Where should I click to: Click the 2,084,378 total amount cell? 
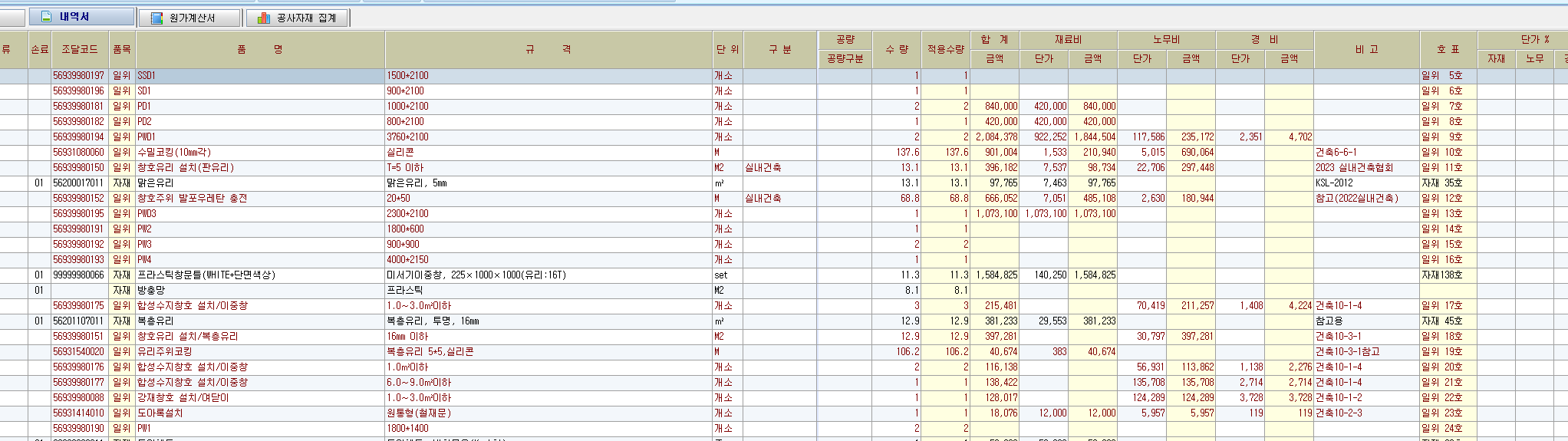point(996,137)
